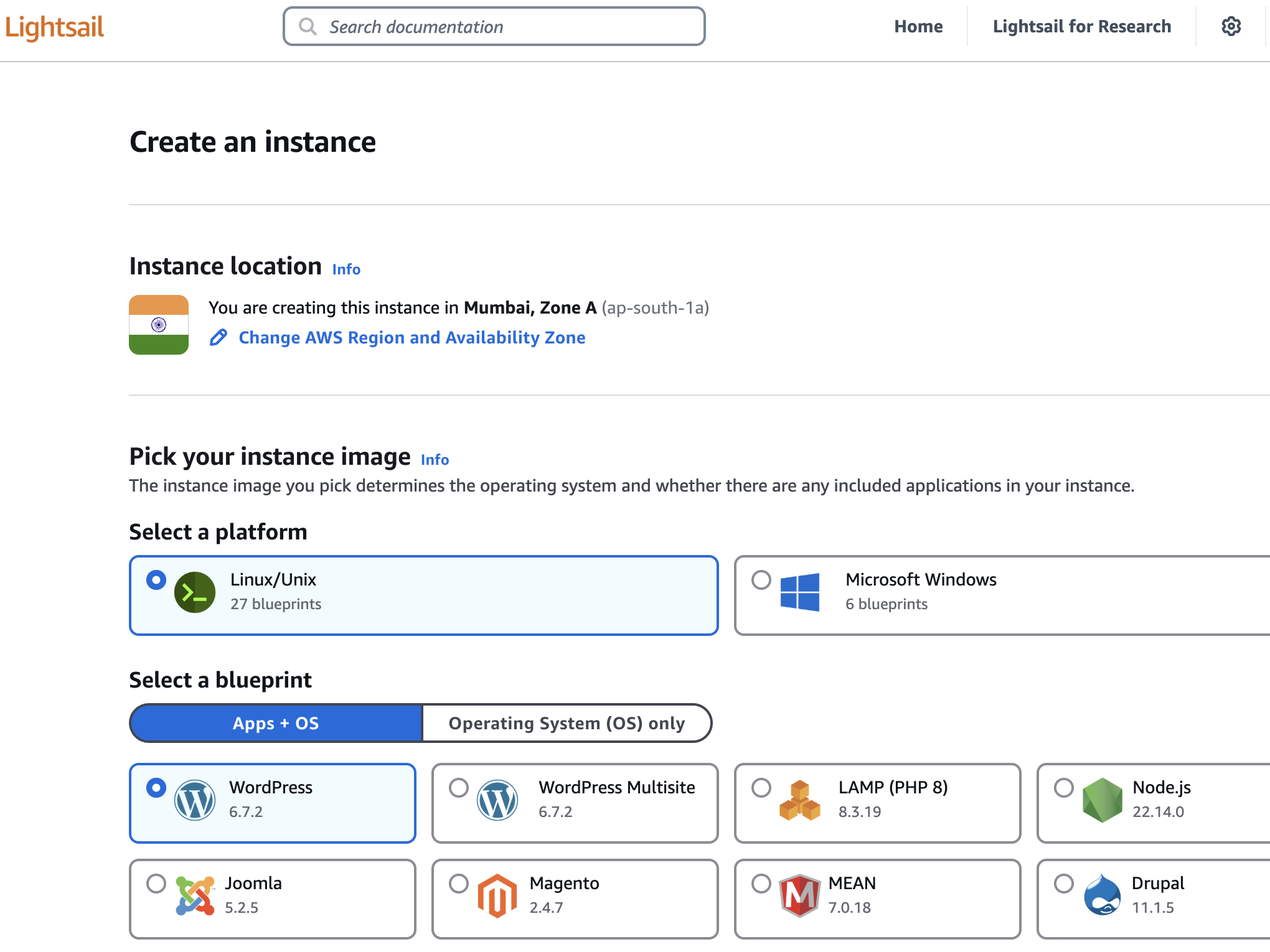Viewport: 1270px width, 952px height.
Task: Click the pencil edit icon
Action: click(219, 337)
